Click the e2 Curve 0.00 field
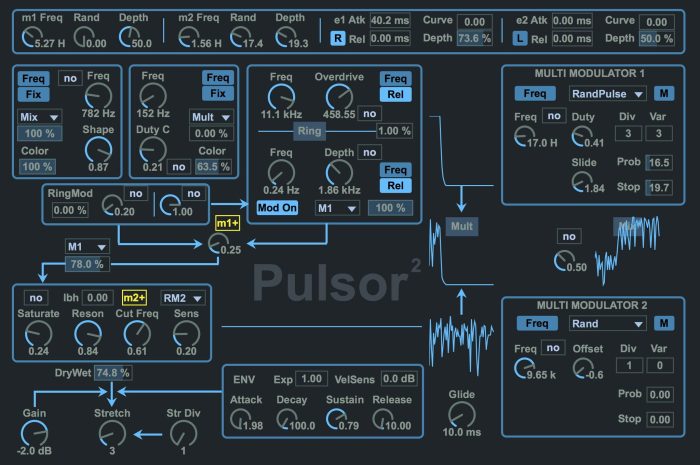 (656, 21)
